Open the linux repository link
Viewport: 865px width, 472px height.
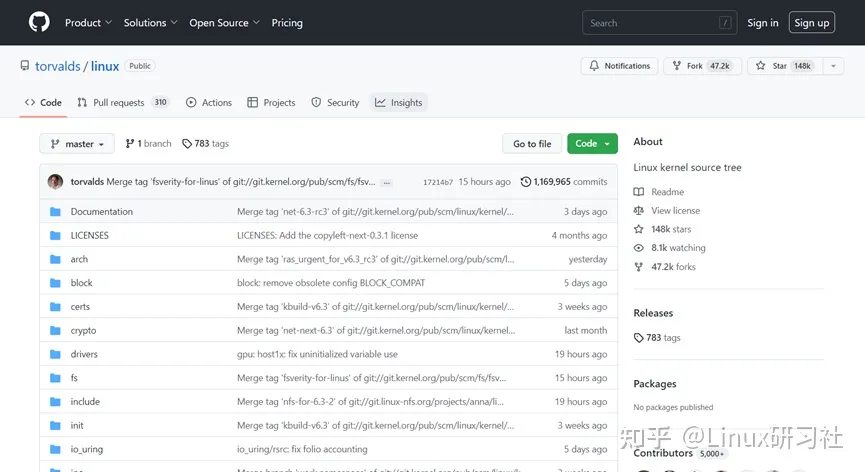pyautogui.click(x=105, y=66)
